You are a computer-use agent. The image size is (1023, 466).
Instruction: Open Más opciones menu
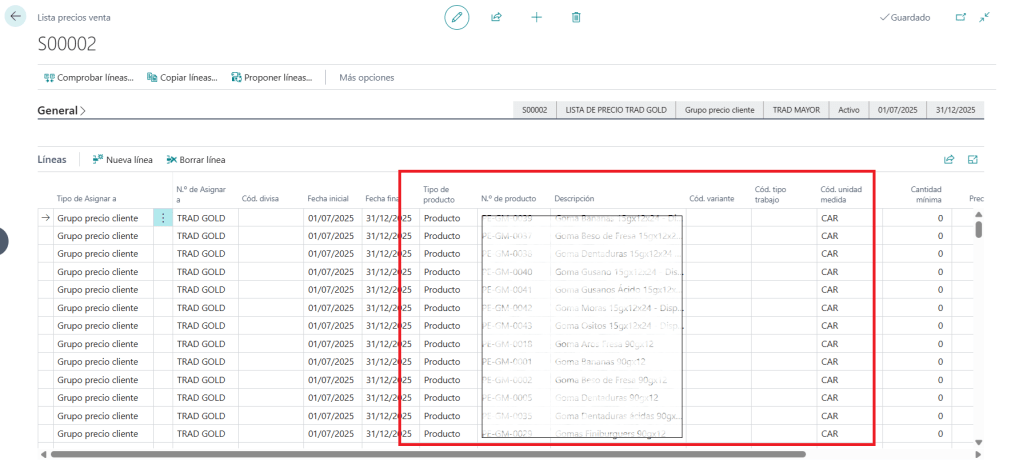click(366, 77)
